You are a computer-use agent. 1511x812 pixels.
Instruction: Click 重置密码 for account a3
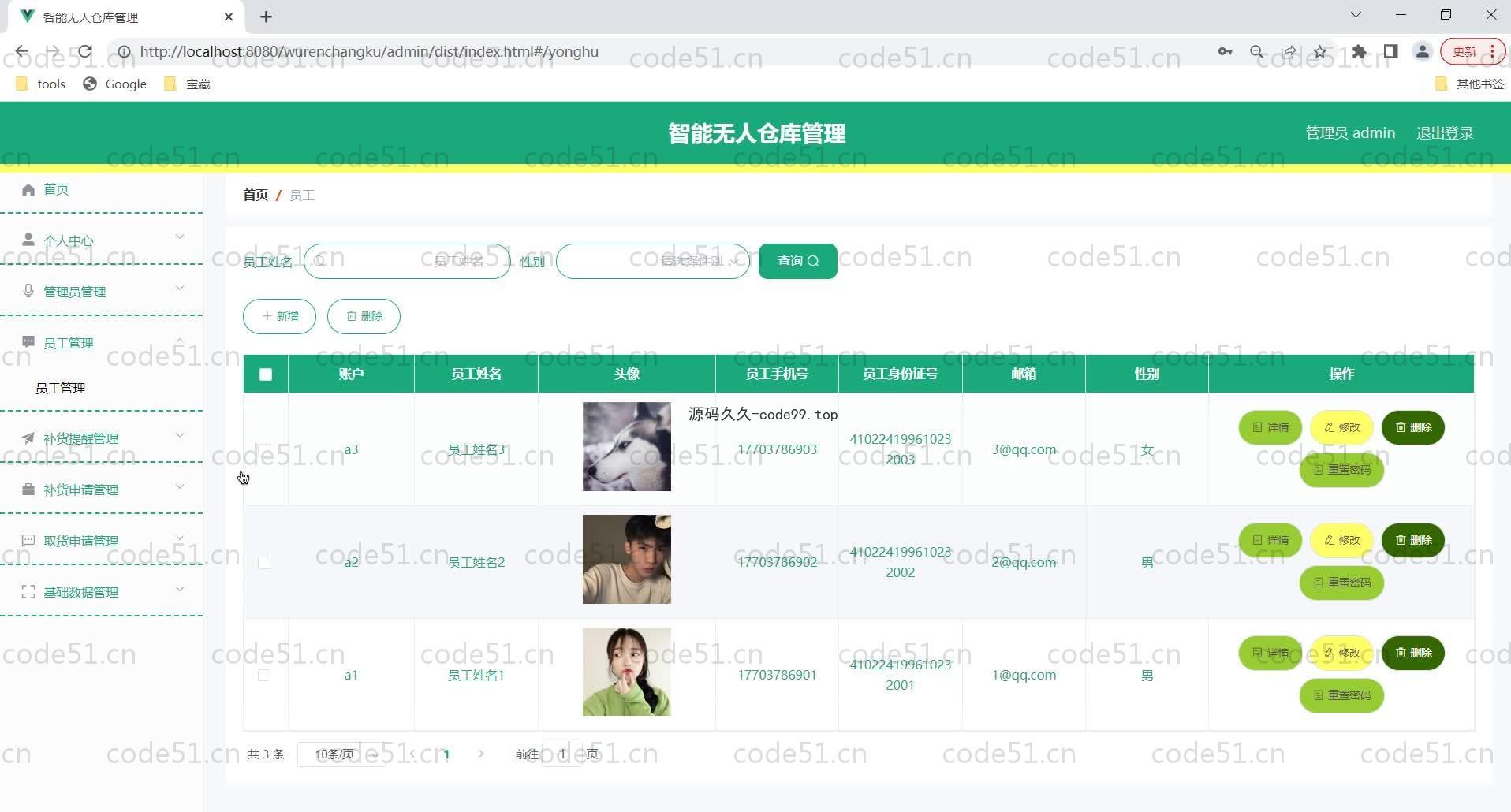tap(1341, 470)
